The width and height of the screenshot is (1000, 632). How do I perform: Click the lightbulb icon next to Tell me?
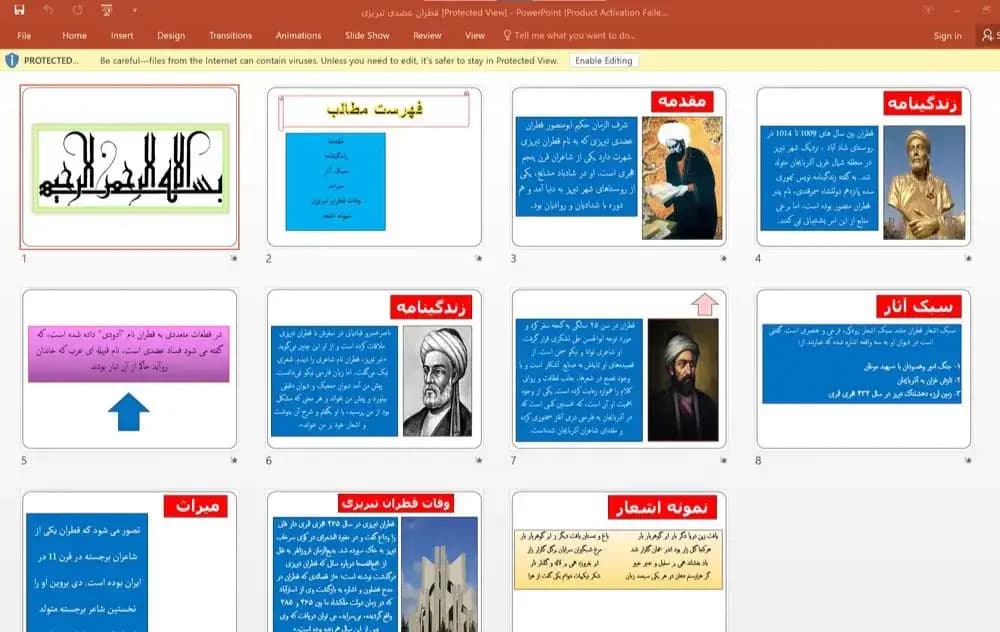pos(507,36)
